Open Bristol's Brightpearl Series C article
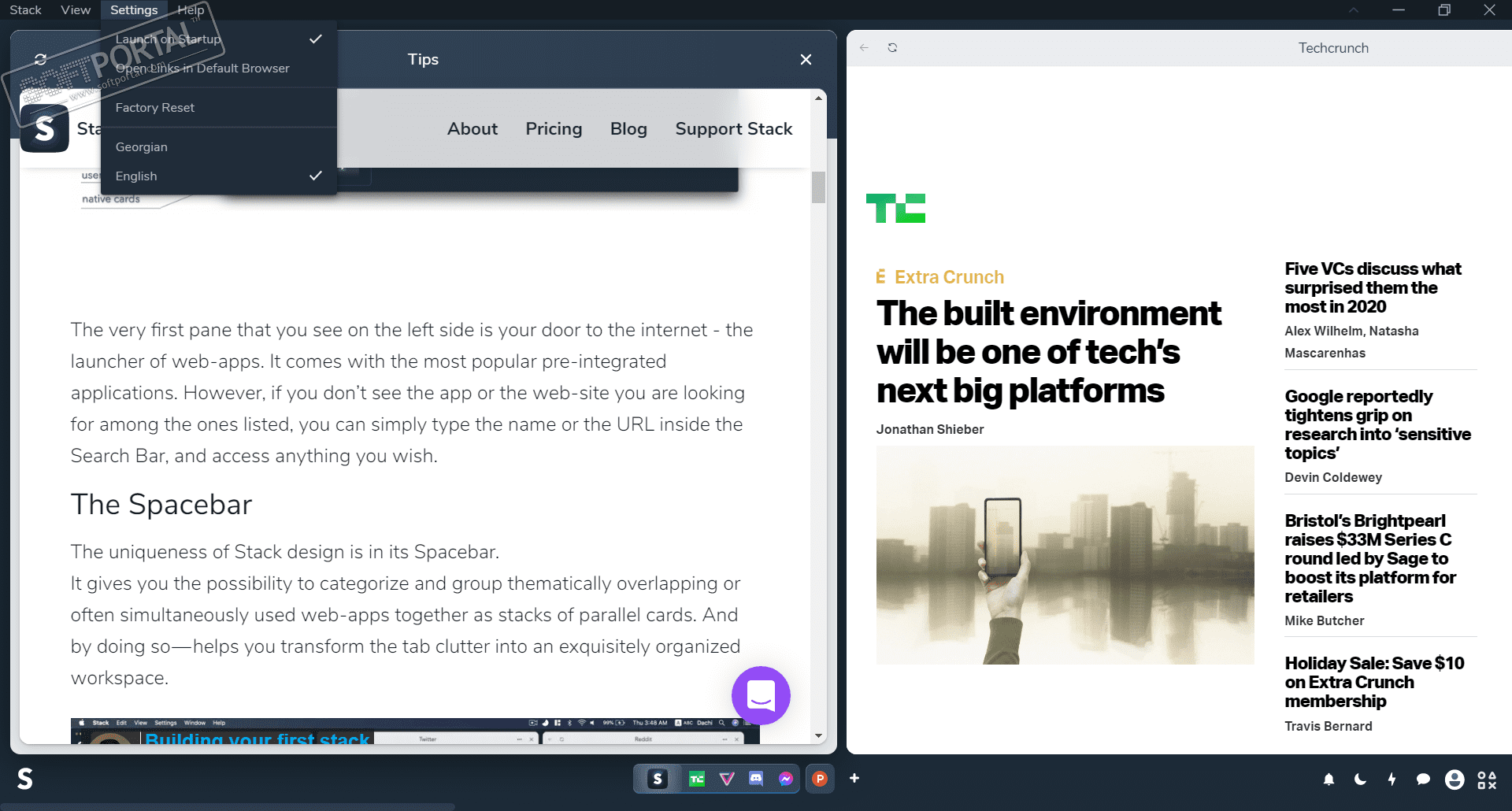1512x811 pixels. (1370, 559)
